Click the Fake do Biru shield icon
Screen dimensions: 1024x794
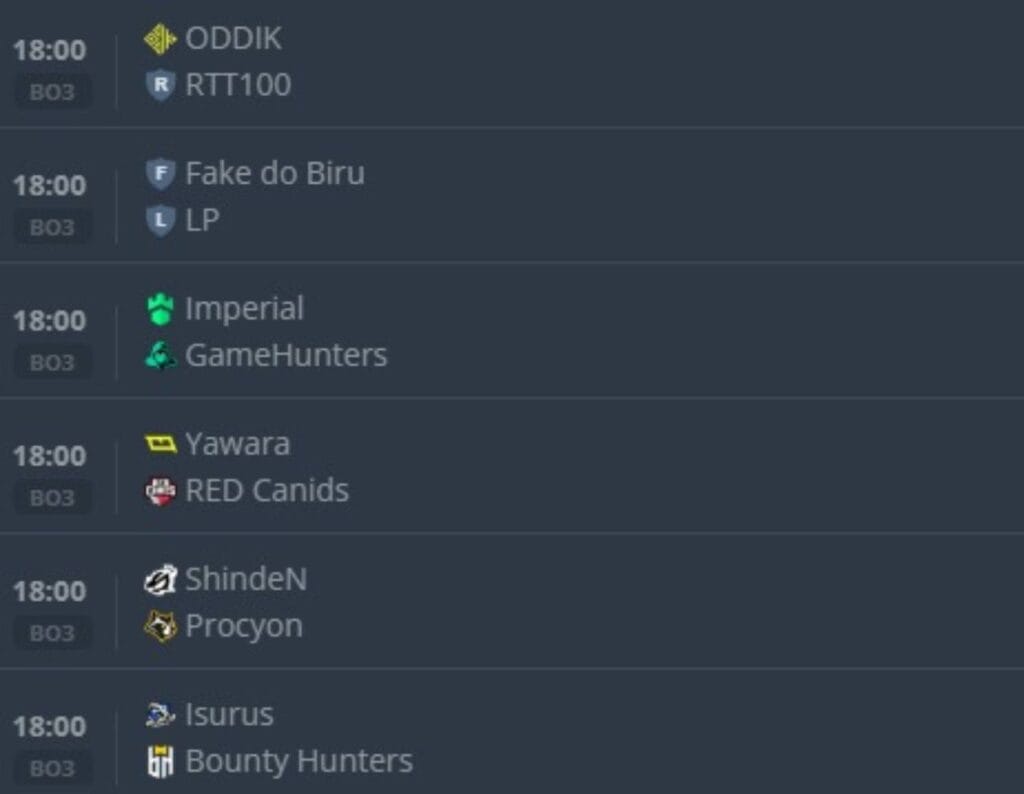click(x=160, y=174)
